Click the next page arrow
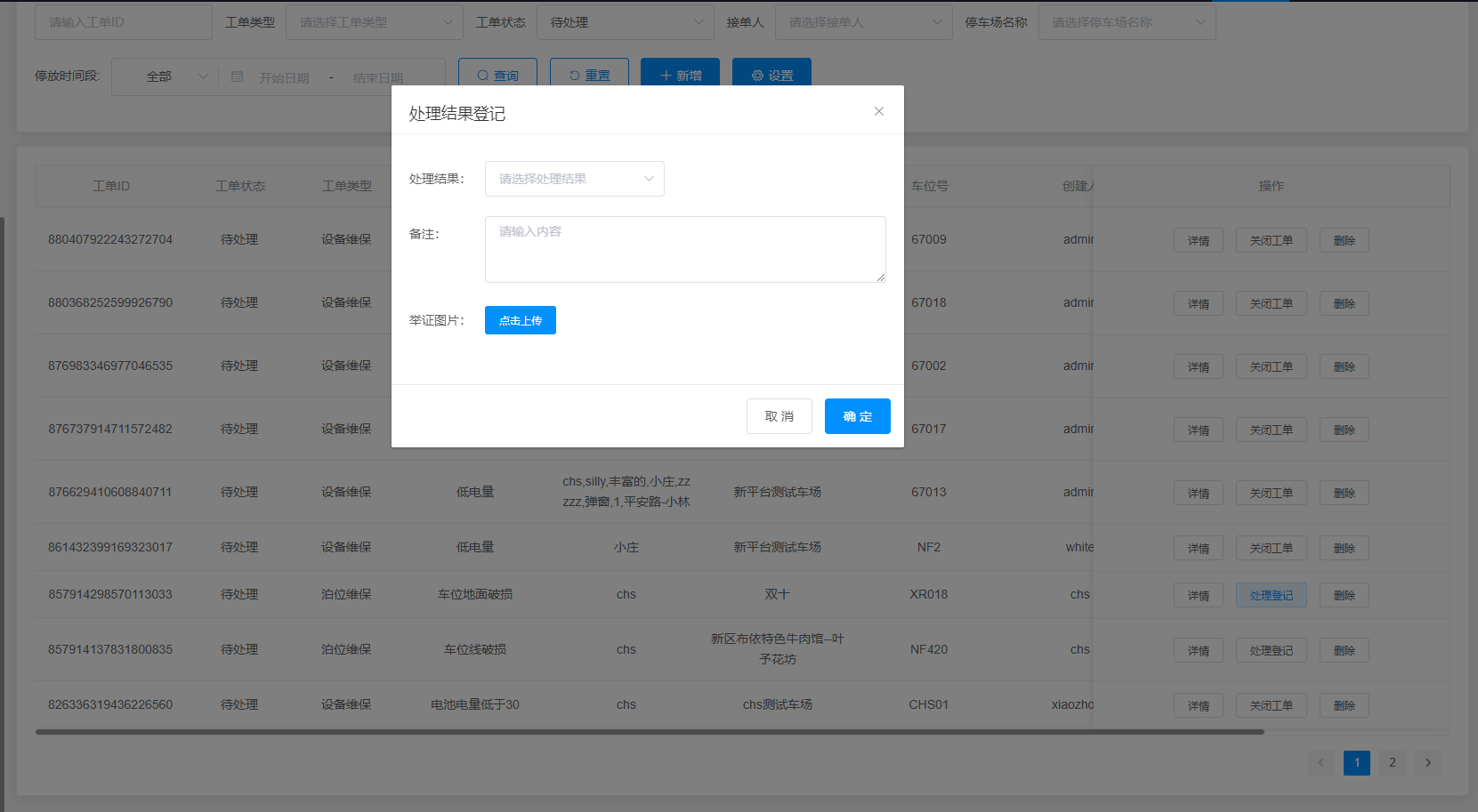This screenshot has width=1478, height=812. 1428,762
